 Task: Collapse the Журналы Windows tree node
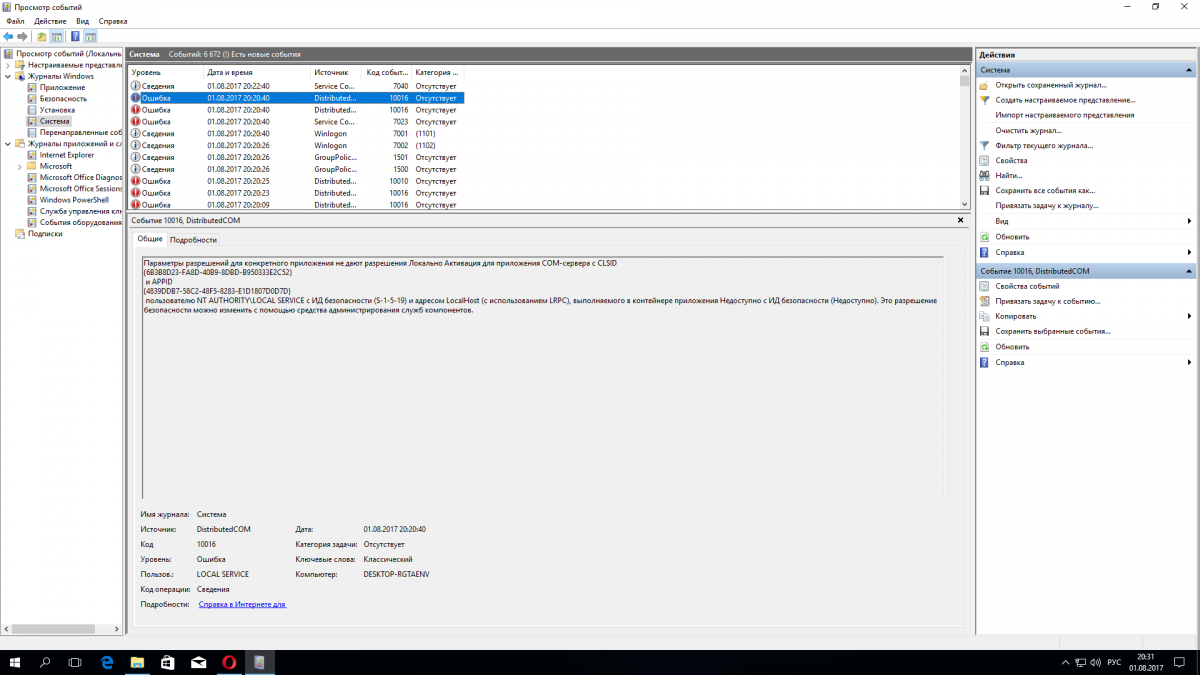point(8,76)
